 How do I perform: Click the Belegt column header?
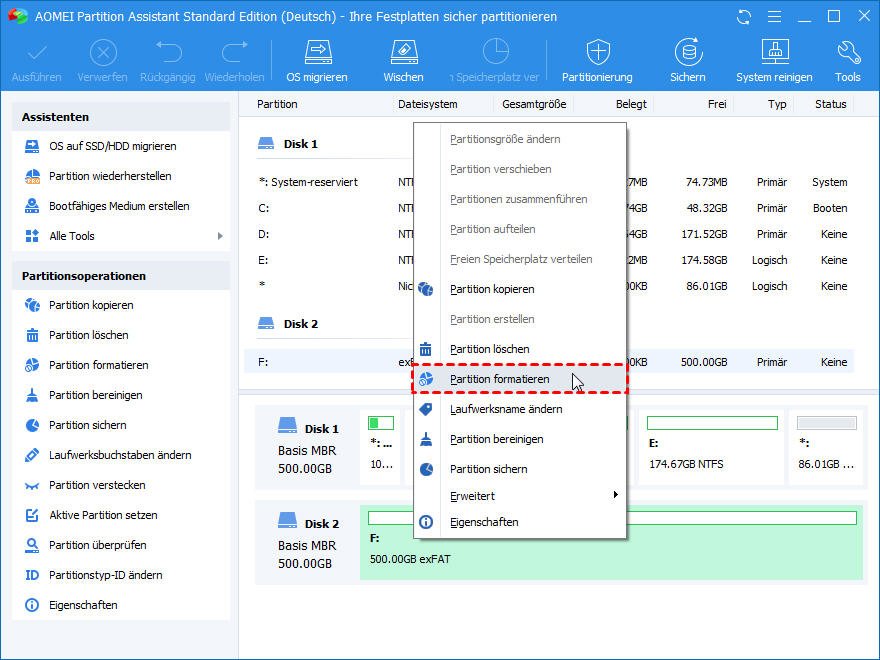click(631, 104)
